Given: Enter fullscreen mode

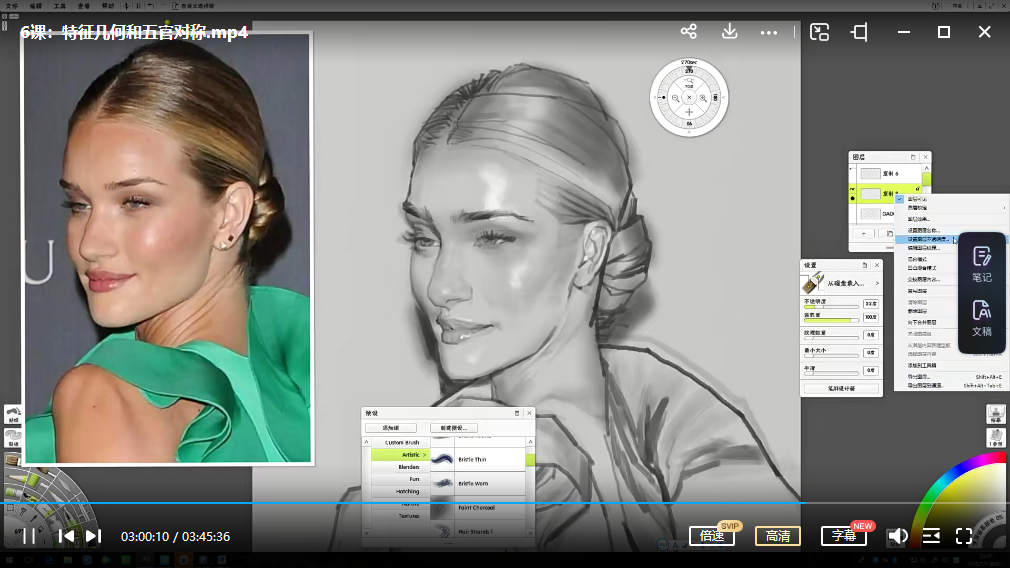Looking at the screenshot, I should pyautogui.click(x=964, y=536).
